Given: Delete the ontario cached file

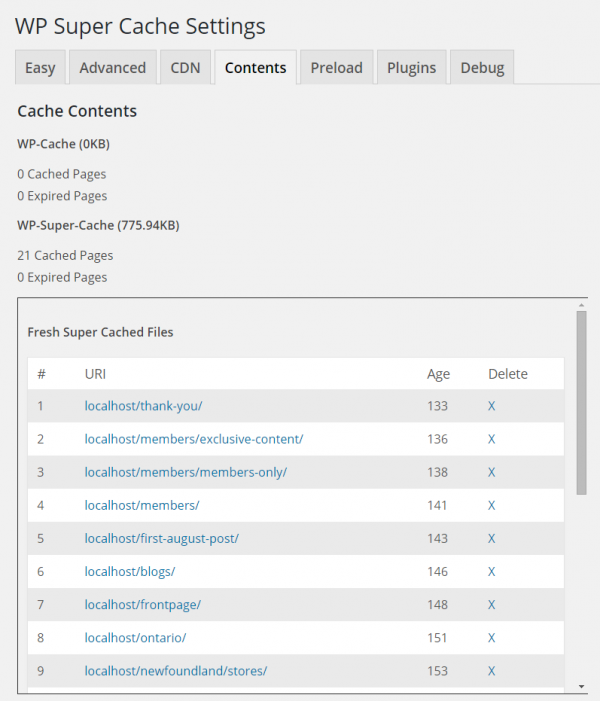Looking at the screenshot, I should [491, 638].
